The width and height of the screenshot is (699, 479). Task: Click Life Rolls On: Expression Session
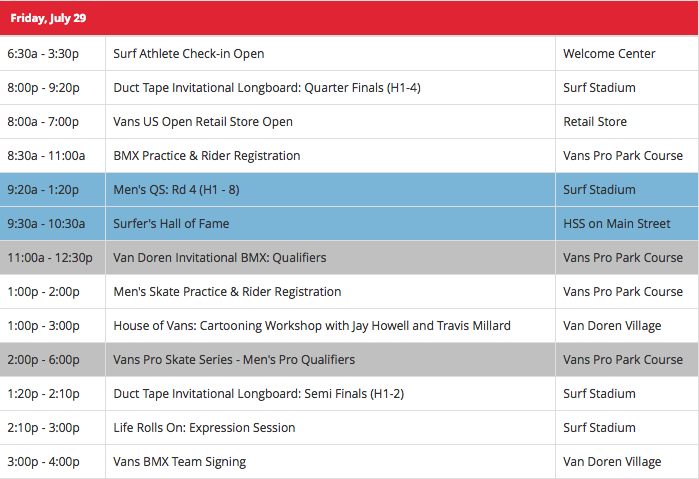click(x=204, y=428)
